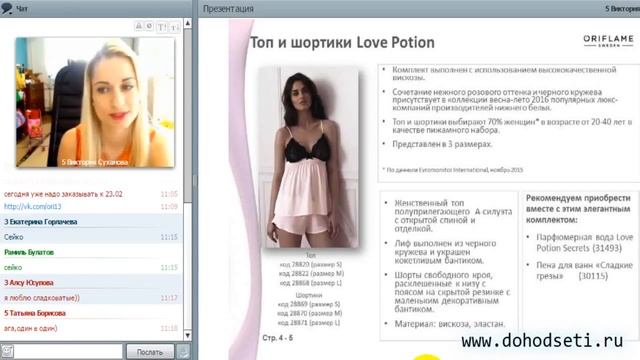The image size is (640, 360).
Task: Click chat scrollbar down arrow
Action: tap(188, 336)
